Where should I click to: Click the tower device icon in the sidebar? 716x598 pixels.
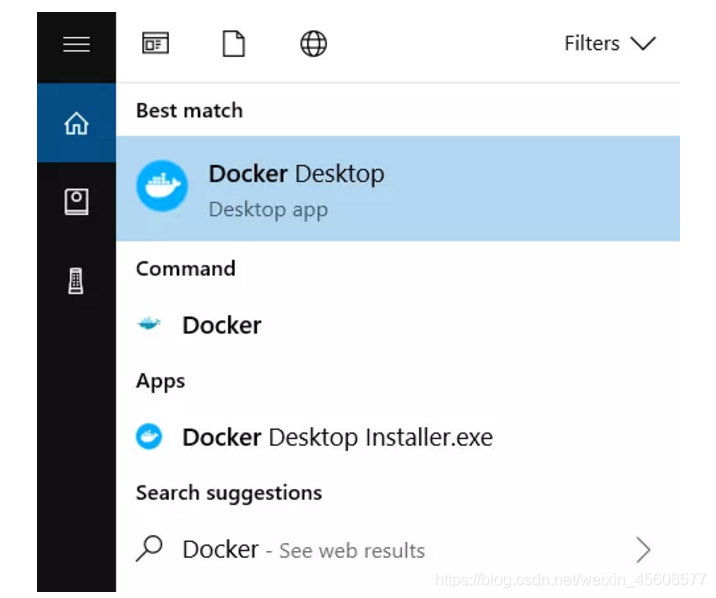click(76, 281)
